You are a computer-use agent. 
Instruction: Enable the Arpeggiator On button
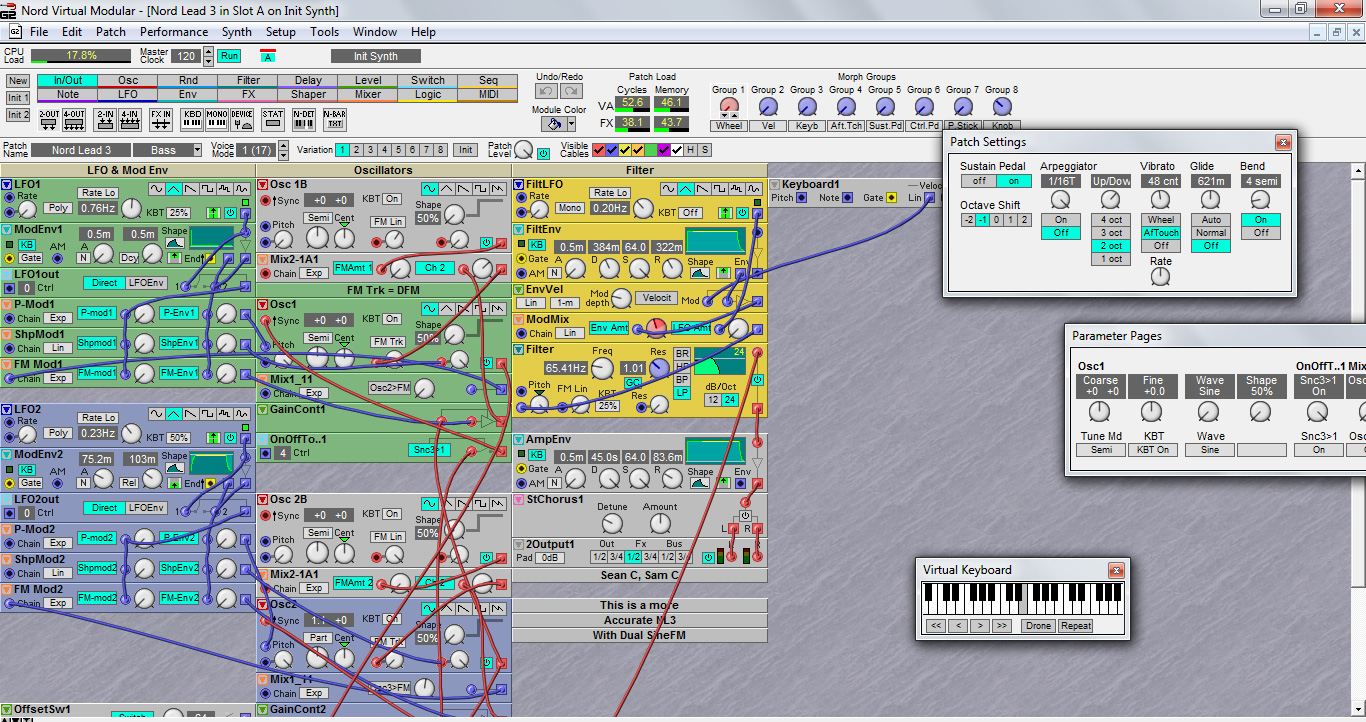pos(1060,219)
